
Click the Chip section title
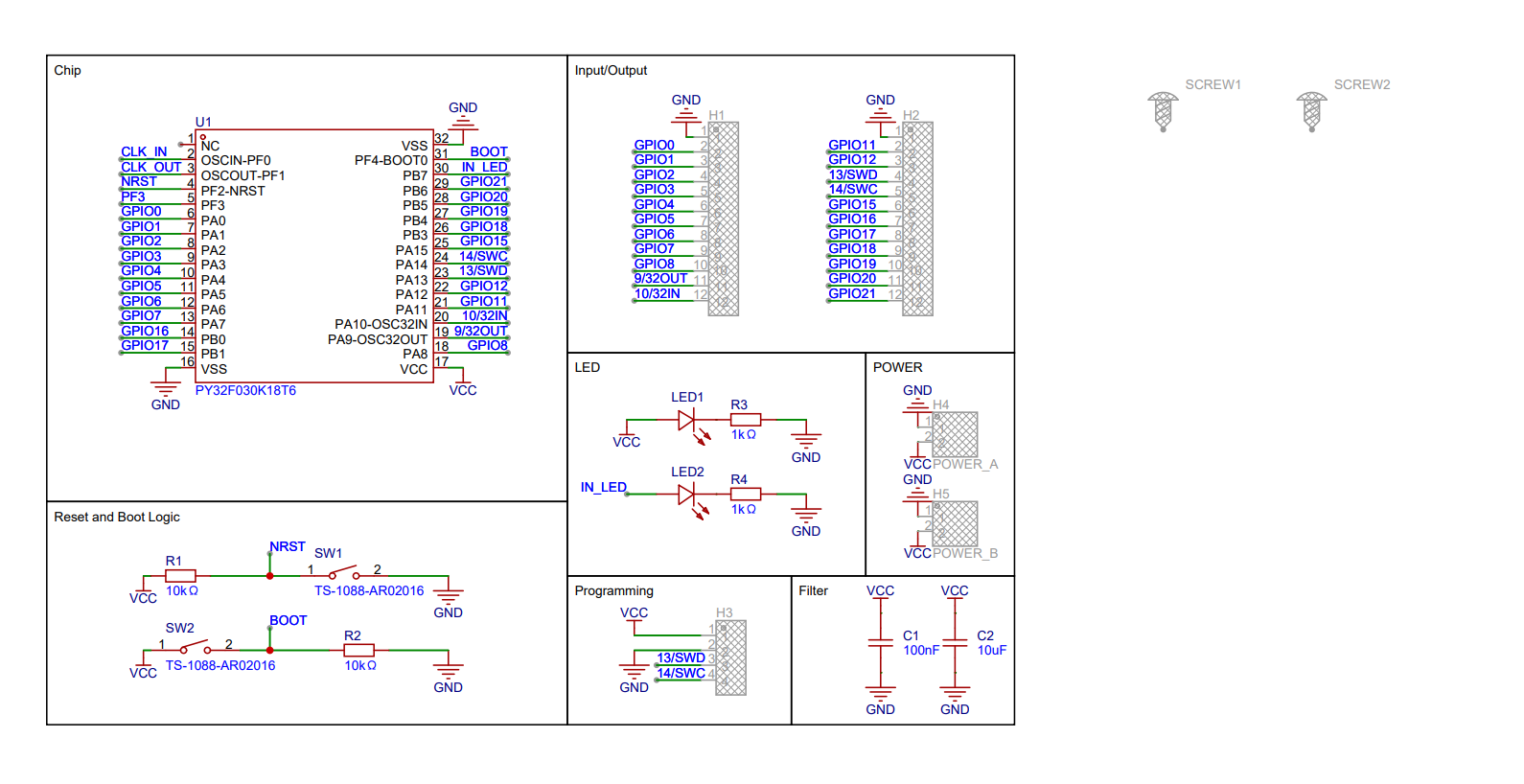point(67,70)
